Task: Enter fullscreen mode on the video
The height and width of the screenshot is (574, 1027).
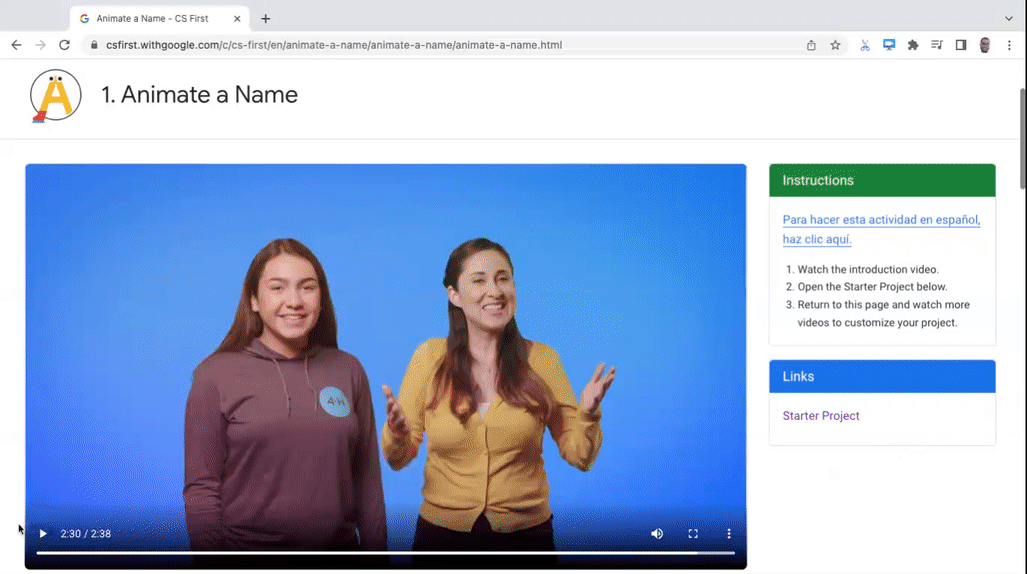Action: [693, 534]
